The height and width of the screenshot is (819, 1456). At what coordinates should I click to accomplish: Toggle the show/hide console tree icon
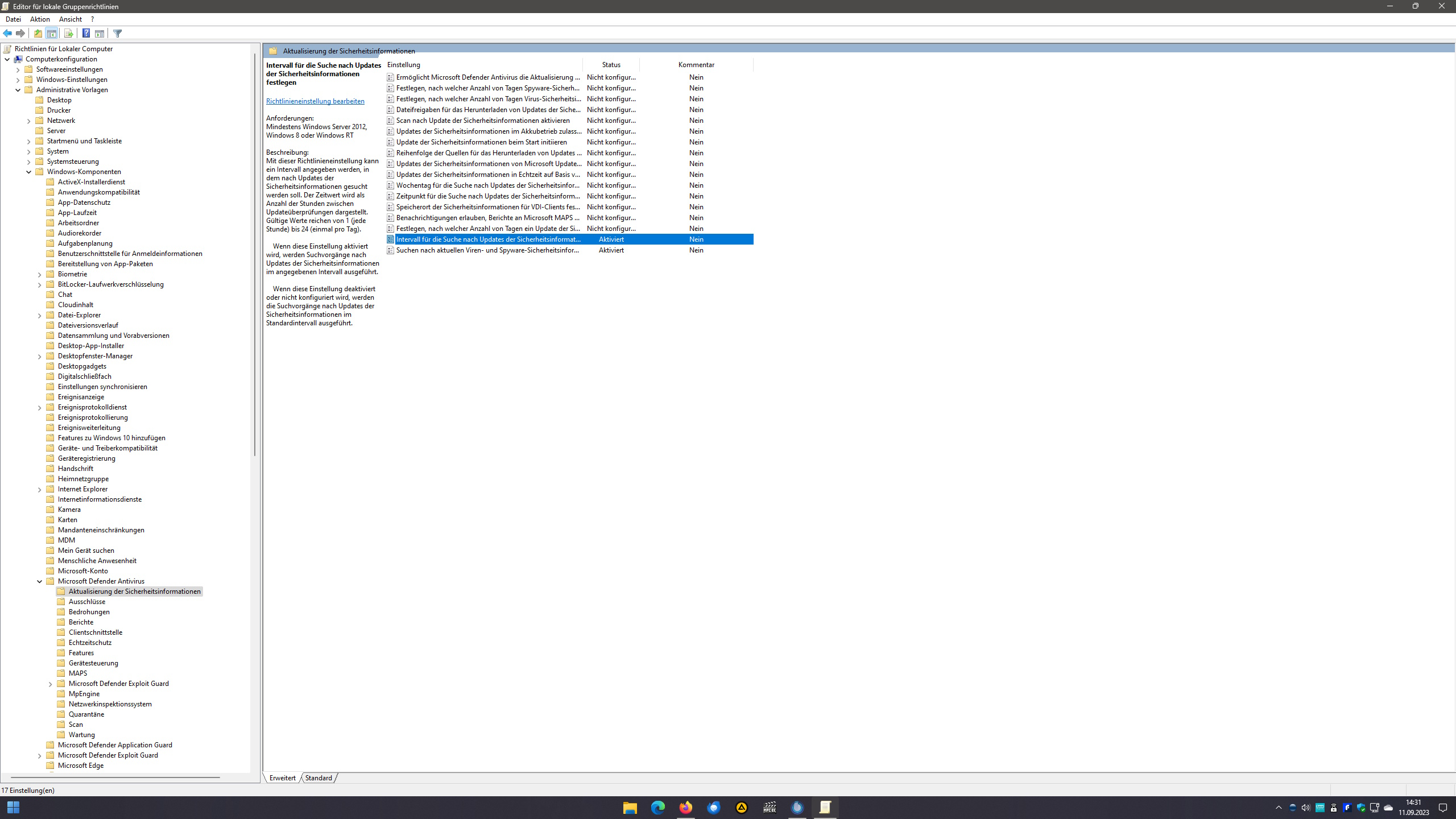click(52, 34)
